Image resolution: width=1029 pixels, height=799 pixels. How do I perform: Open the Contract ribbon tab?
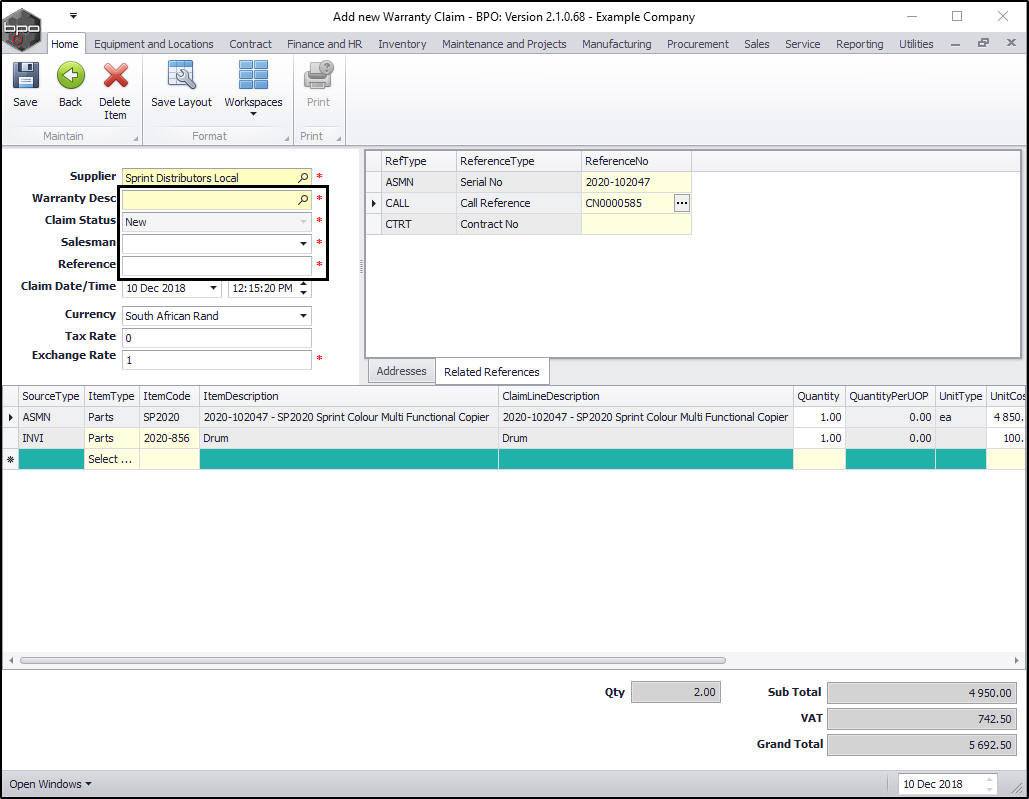click(x=250, y=44)
